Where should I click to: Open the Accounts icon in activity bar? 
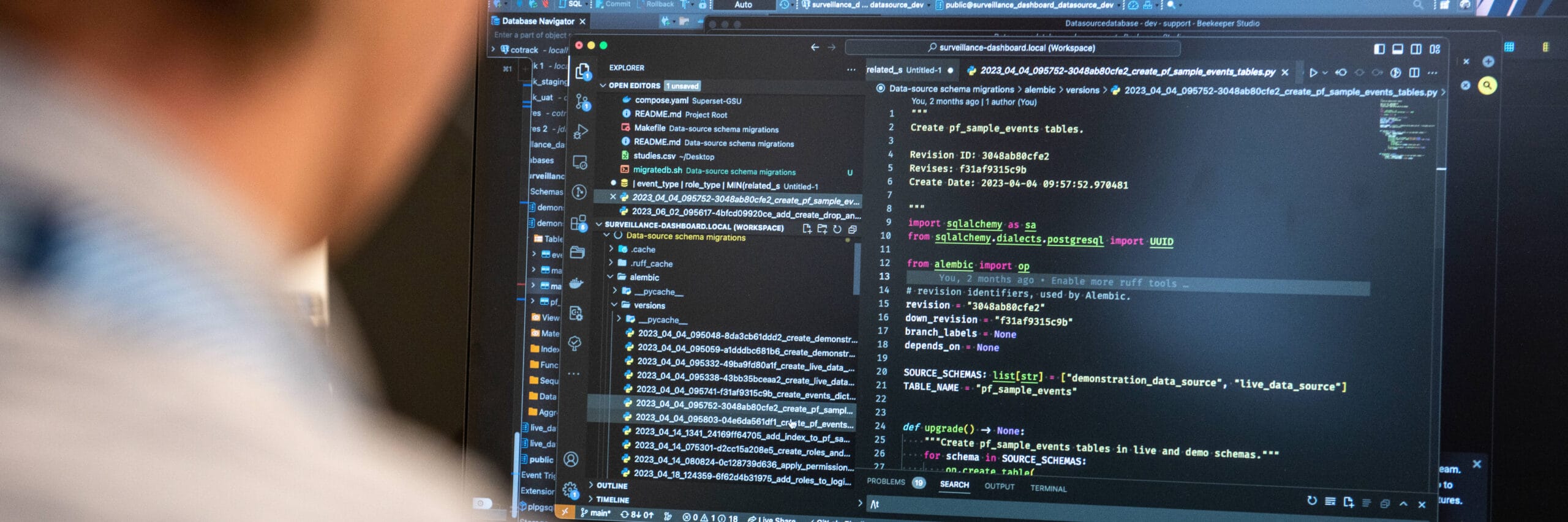pyautogui.click(x=571, y=459)
